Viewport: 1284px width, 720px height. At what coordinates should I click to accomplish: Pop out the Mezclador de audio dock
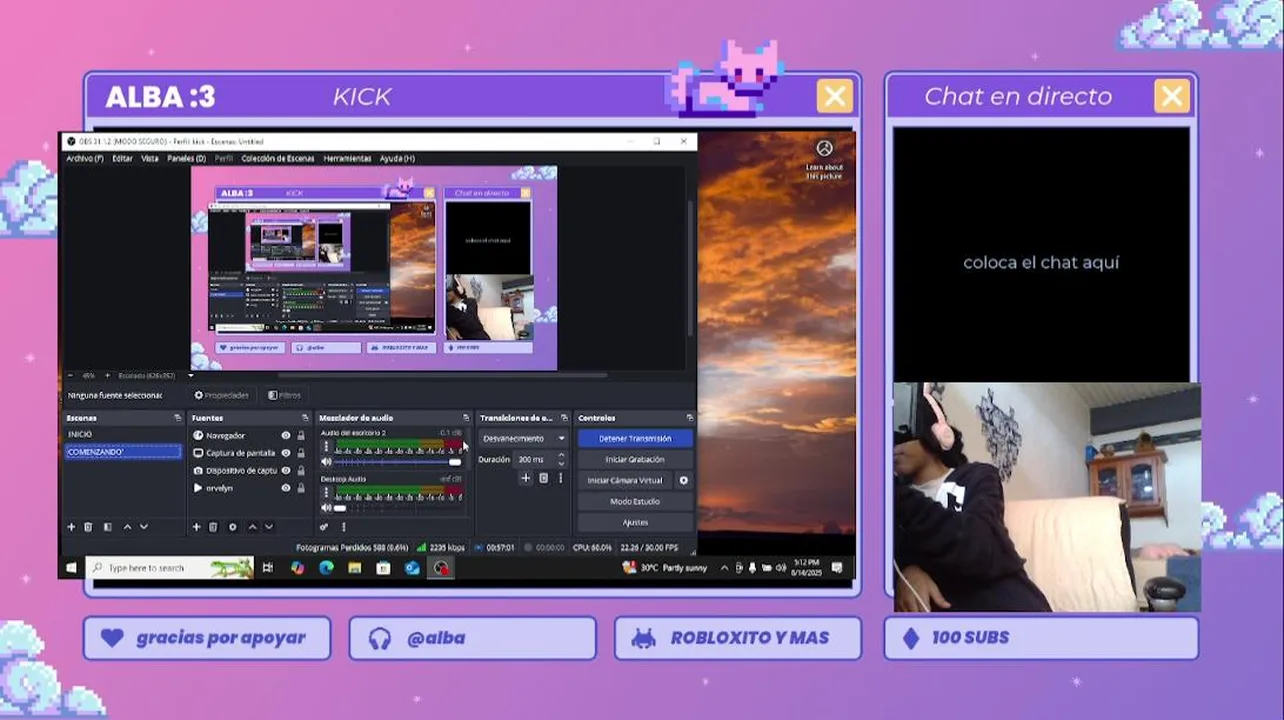[466, 418]
